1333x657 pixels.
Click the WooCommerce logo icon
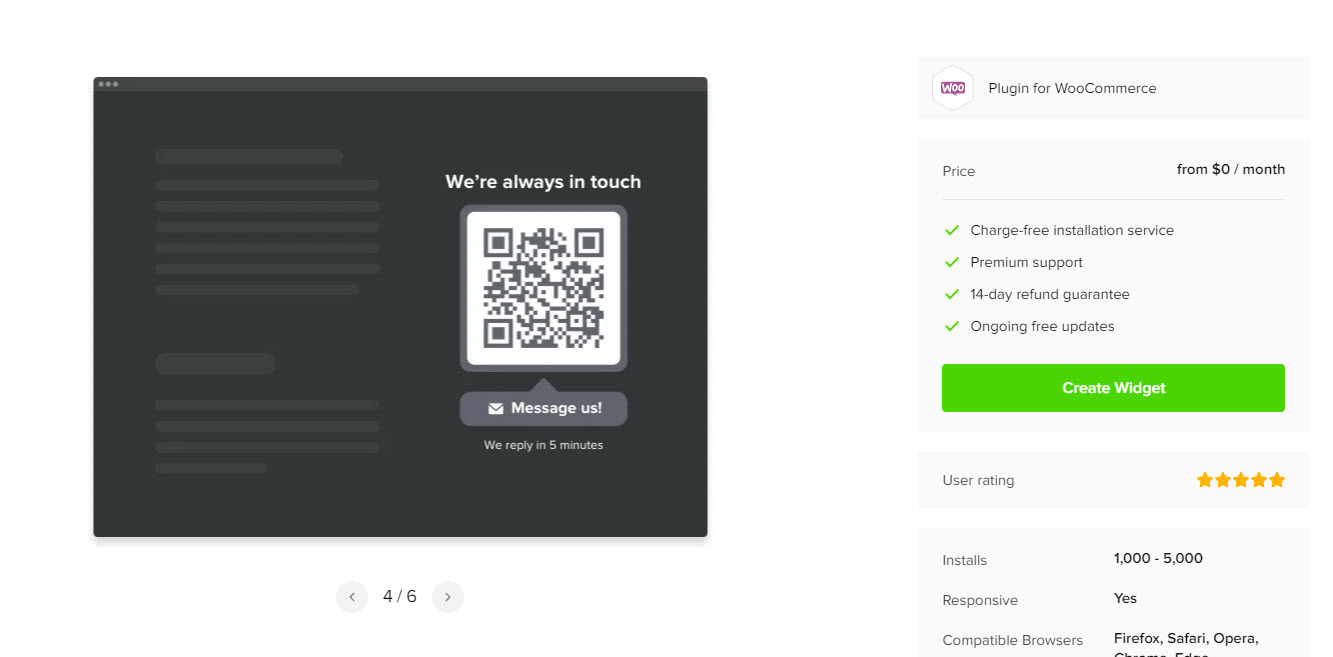point(952,88)
